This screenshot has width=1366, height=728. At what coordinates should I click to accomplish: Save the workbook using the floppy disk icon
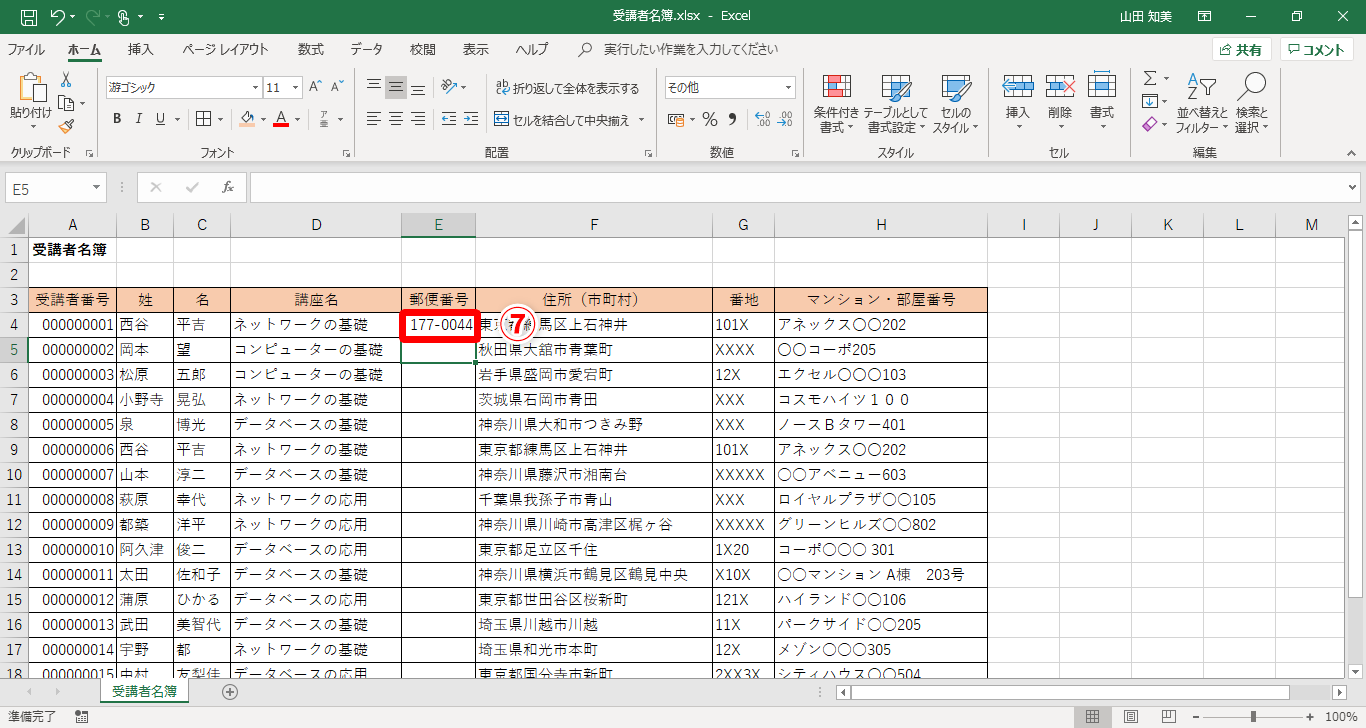click(29, 17)
